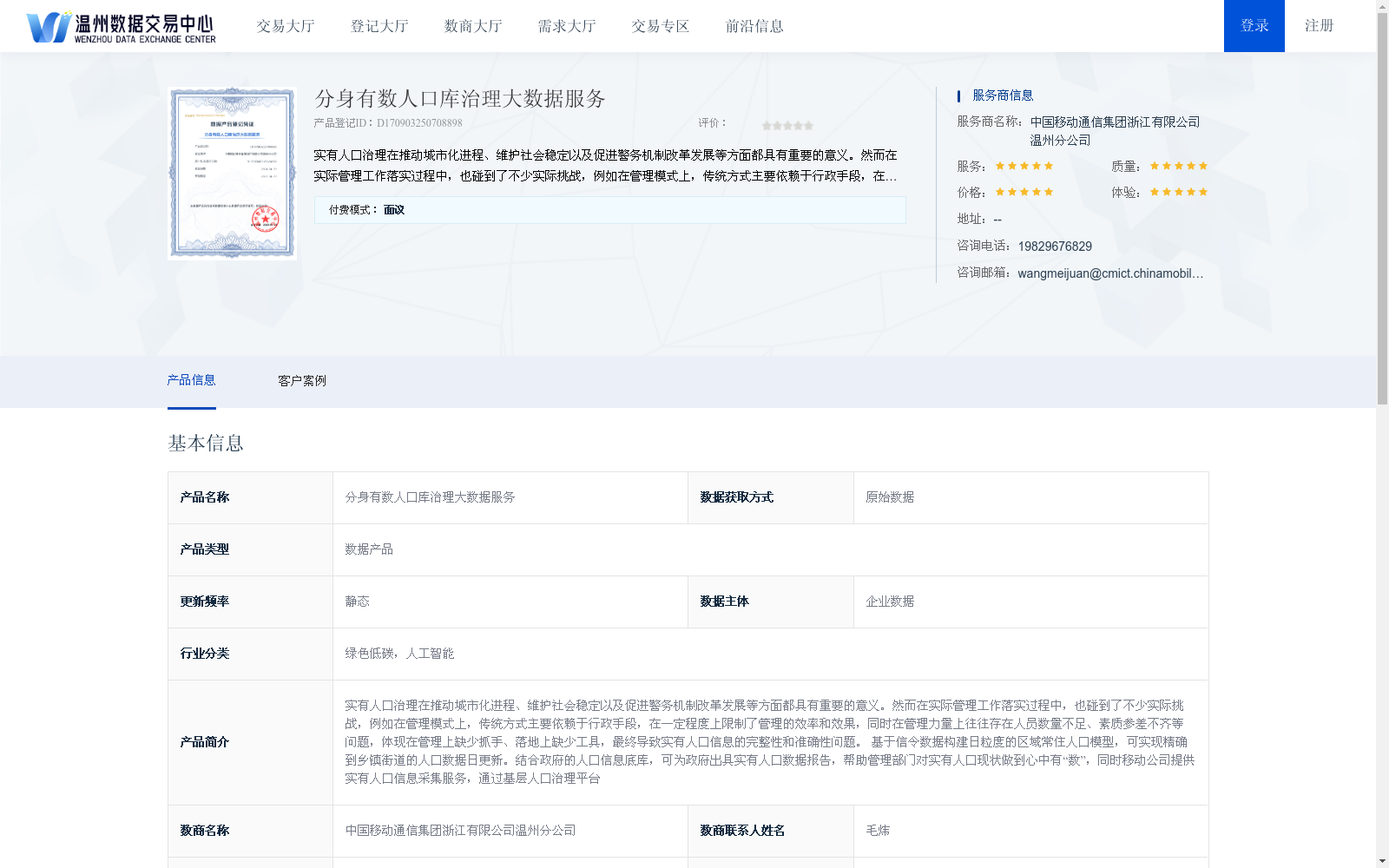This screenshot has width=1389, height=868.
Task: Switch to the 产品信息 tab
Action: click(191, 380)
